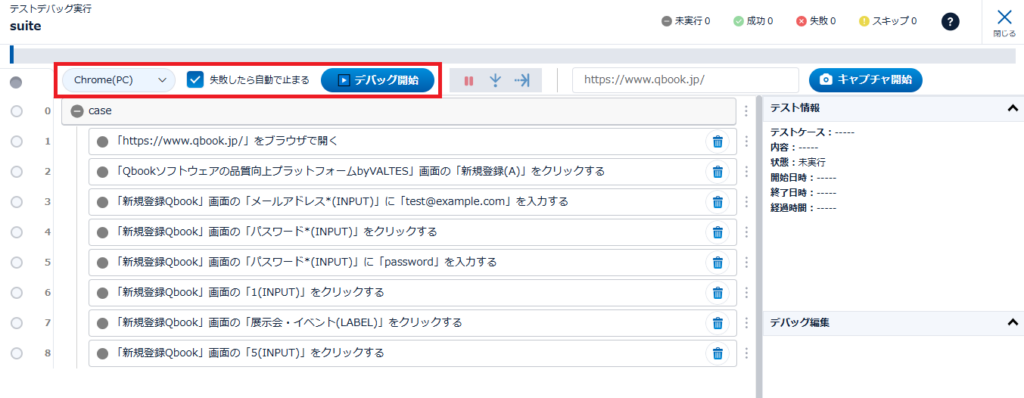This screenshot has height=398, width=1024.
Task: Click the 終了日時:----- line
Action: tap(803, 192)
